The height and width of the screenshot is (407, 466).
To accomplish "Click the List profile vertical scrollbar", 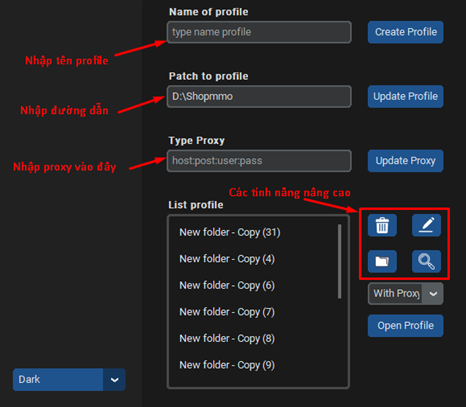I will 339,261.
